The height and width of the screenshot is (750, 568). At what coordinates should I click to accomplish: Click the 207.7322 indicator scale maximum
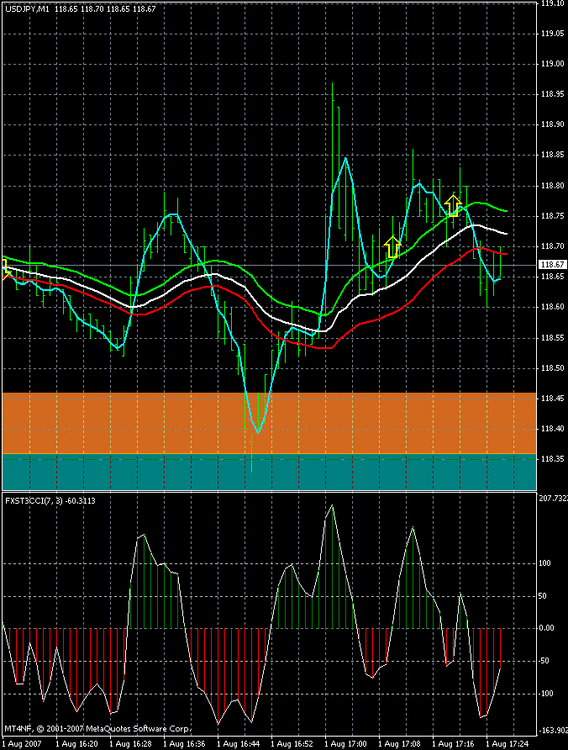tap(553, 498)
